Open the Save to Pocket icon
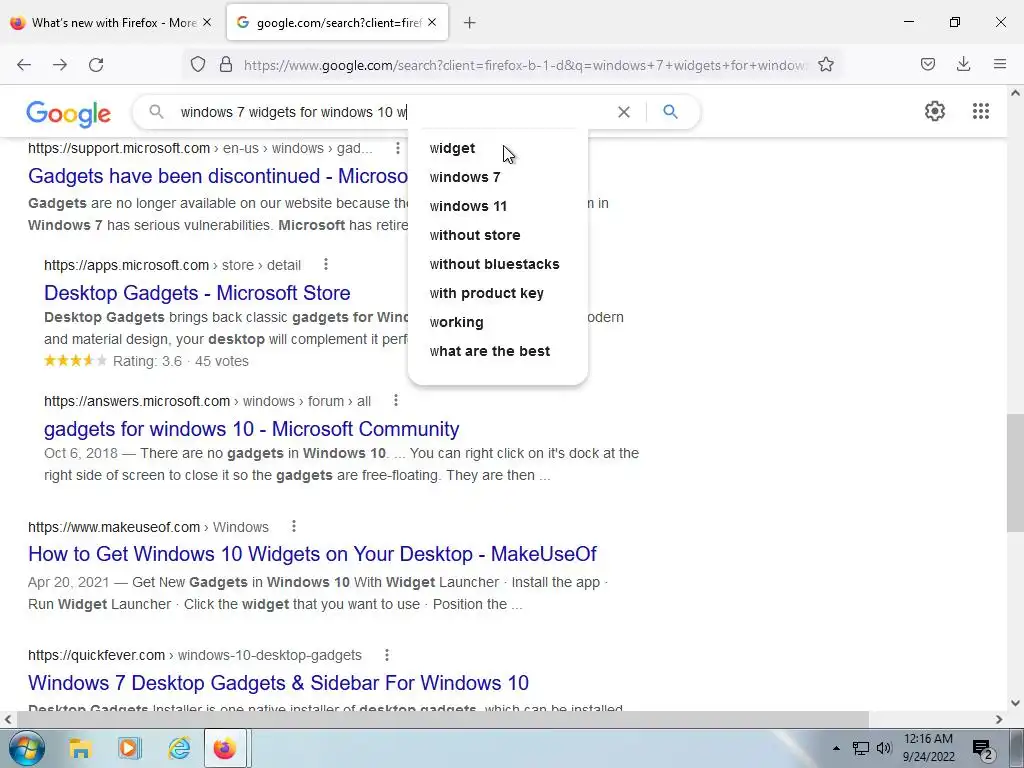The width and height of the screenshot is (1024, 768). tap(928, 64)
